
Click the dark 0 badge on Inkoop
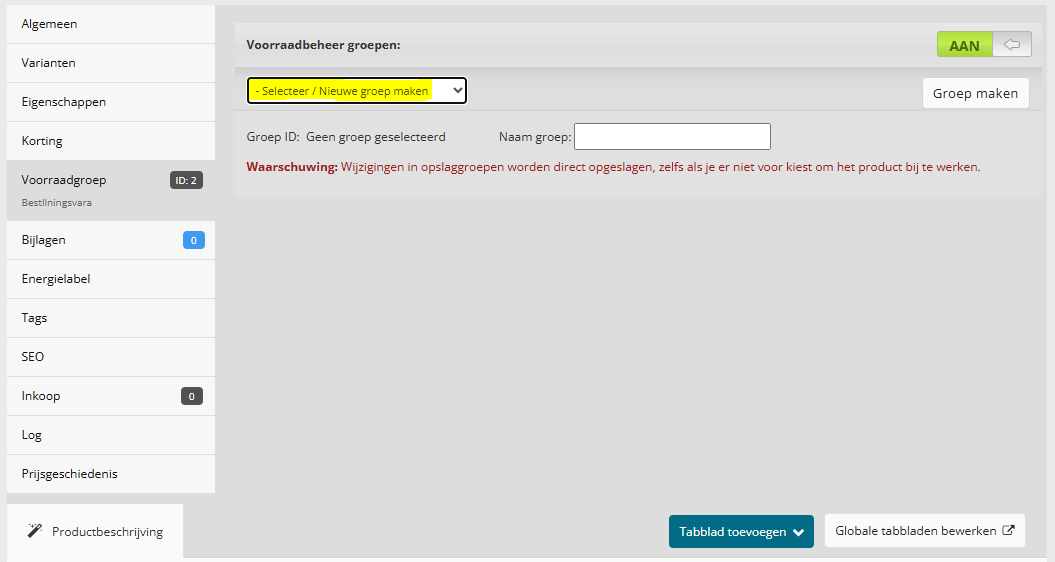(x=192, y=396)
